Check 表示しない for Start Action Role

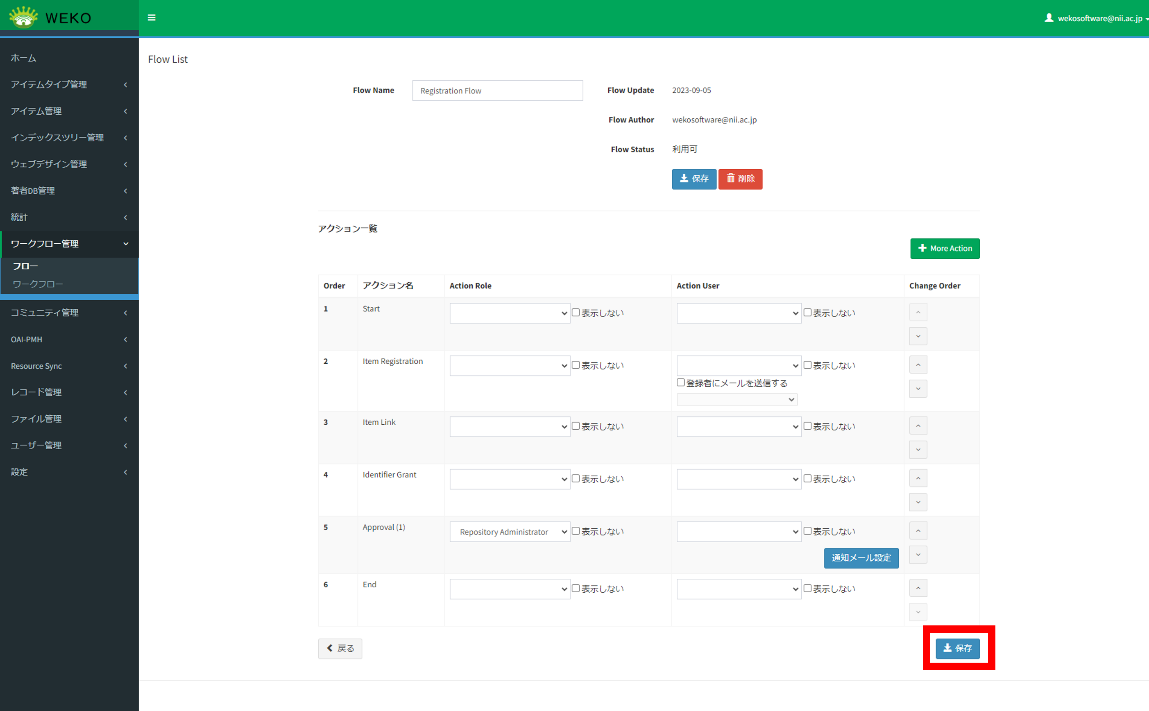coord(576,312)
